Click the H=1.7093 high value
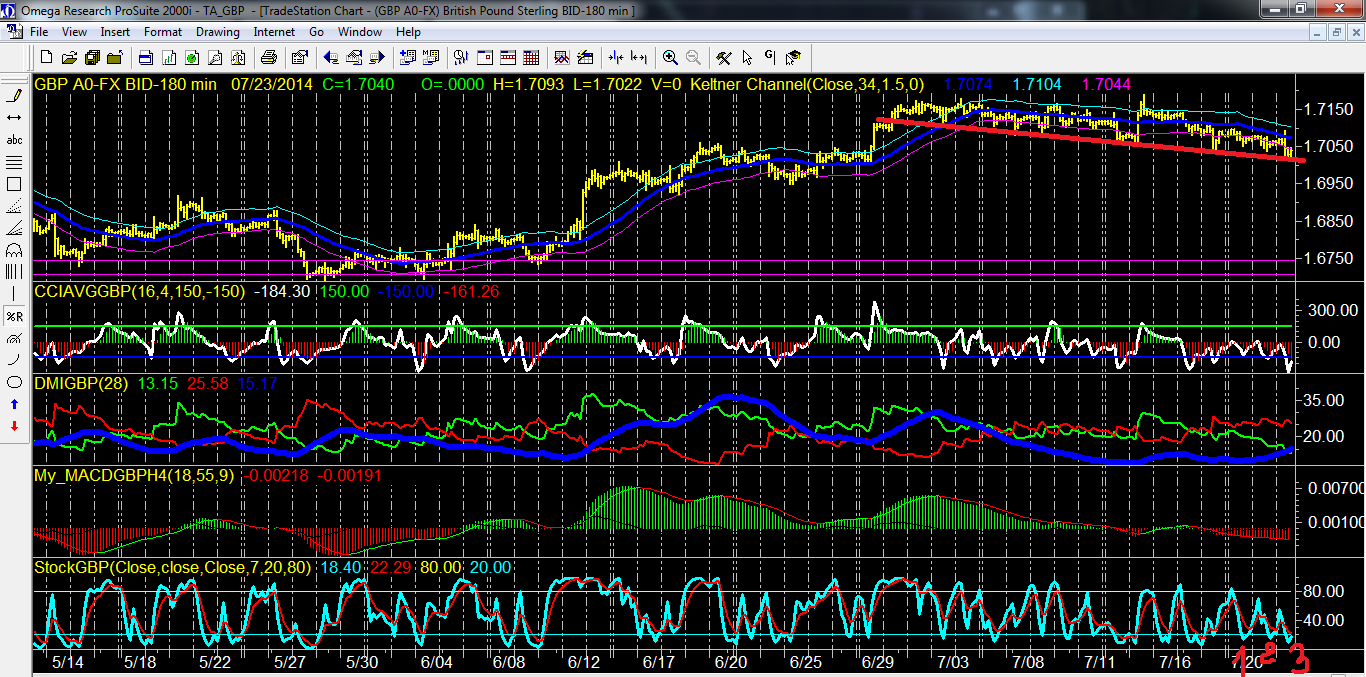 pos(530,84)
